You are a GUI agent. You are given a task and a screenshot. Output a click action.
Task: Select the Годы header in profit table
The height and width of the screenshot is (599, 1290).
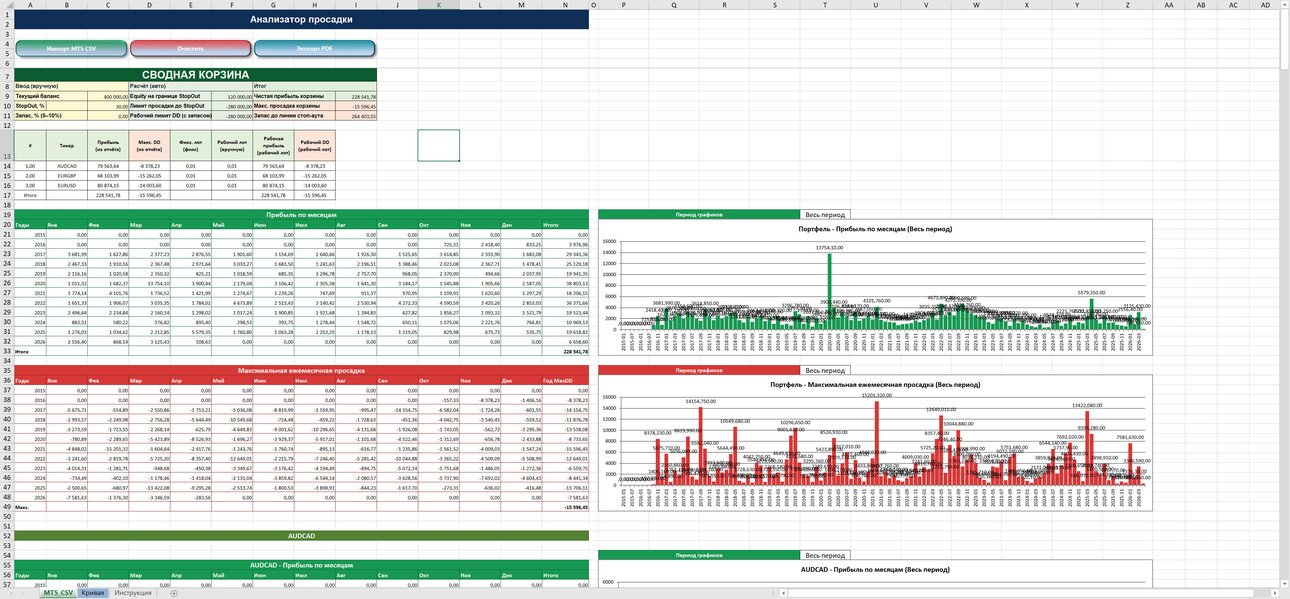coord(30,225)
